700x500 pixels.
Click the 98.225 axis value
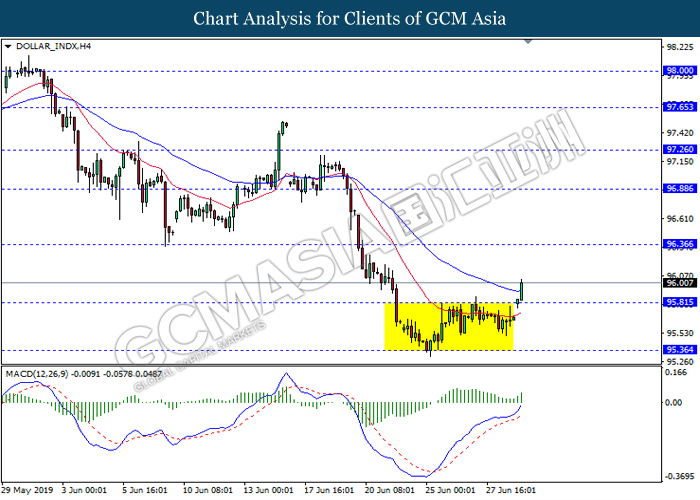point(680,47)
